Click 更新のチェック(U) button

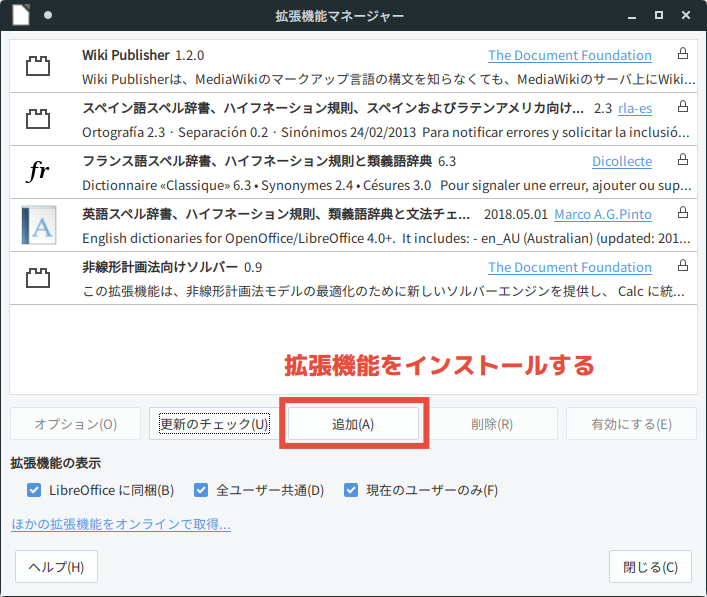click(214, 424)
